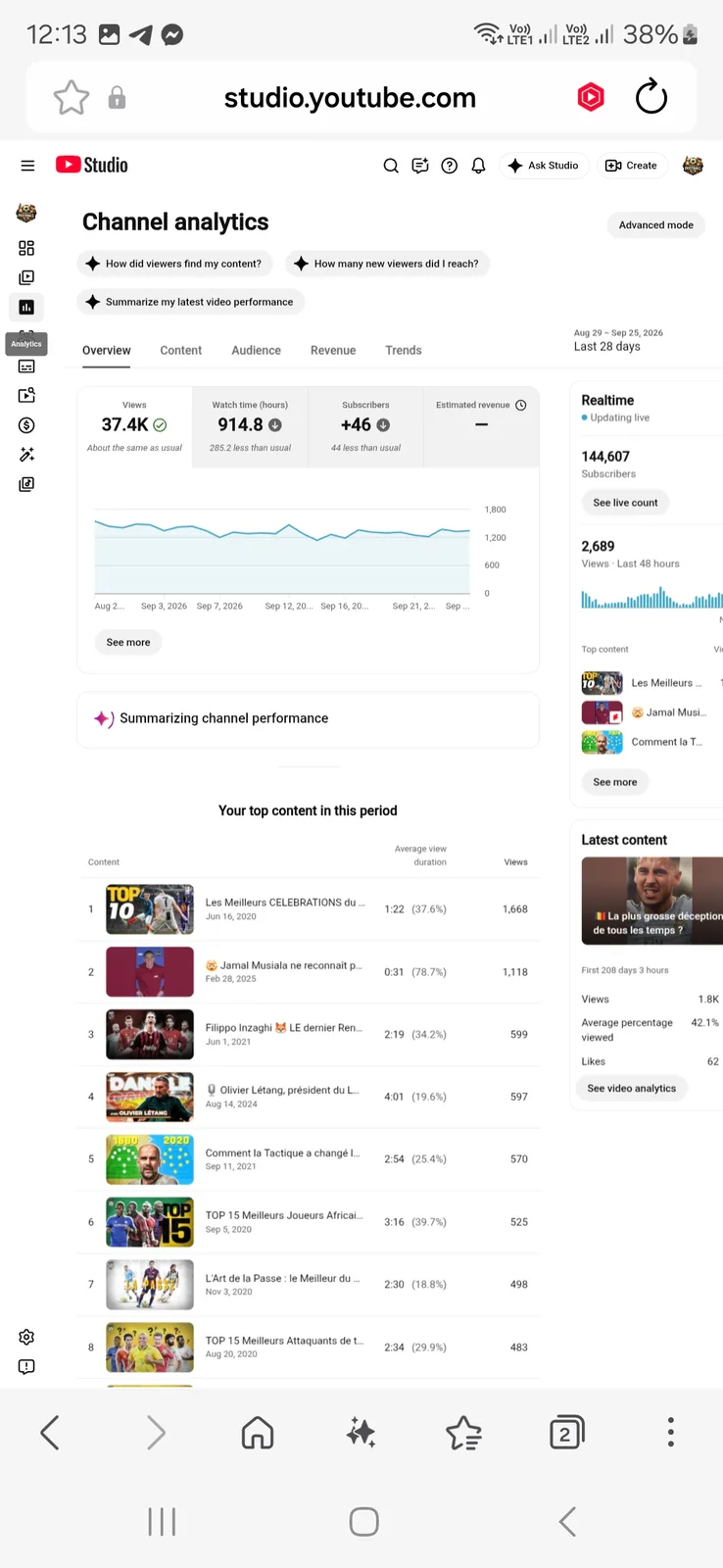Switch to the Revenue tab
The image size is (723, 1568).
[x=333, y=351]
